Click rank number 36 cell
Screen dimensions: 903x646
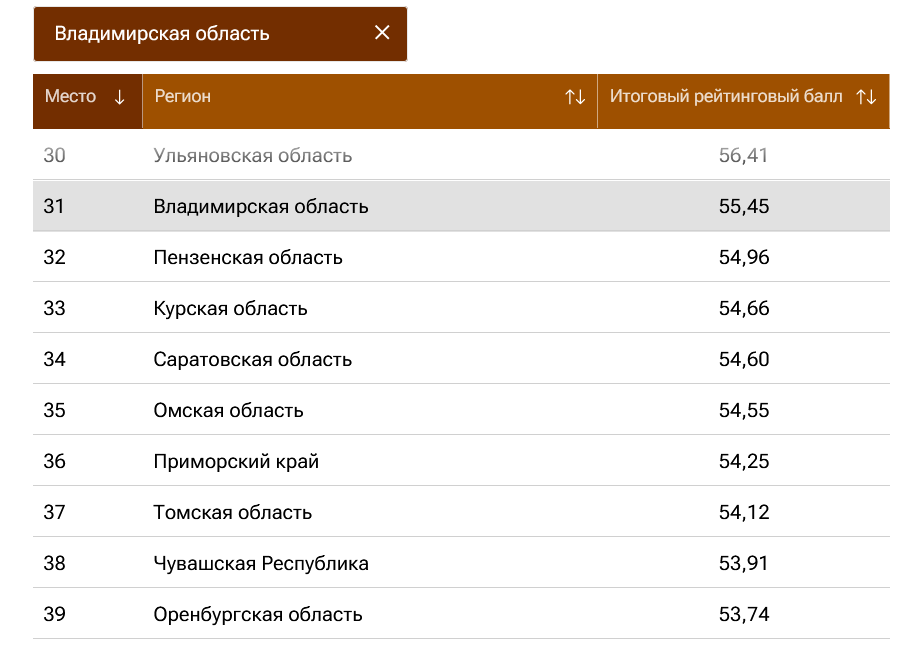pyautogui.click(x=54, y=461)
